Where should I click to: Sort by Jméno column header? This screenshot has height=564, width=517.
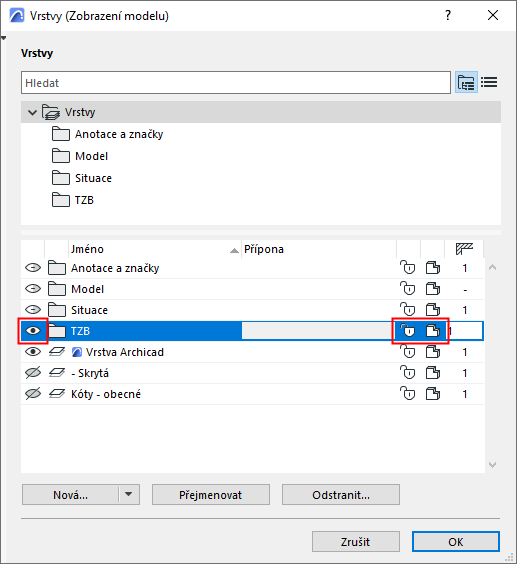[x=155, y=249]
